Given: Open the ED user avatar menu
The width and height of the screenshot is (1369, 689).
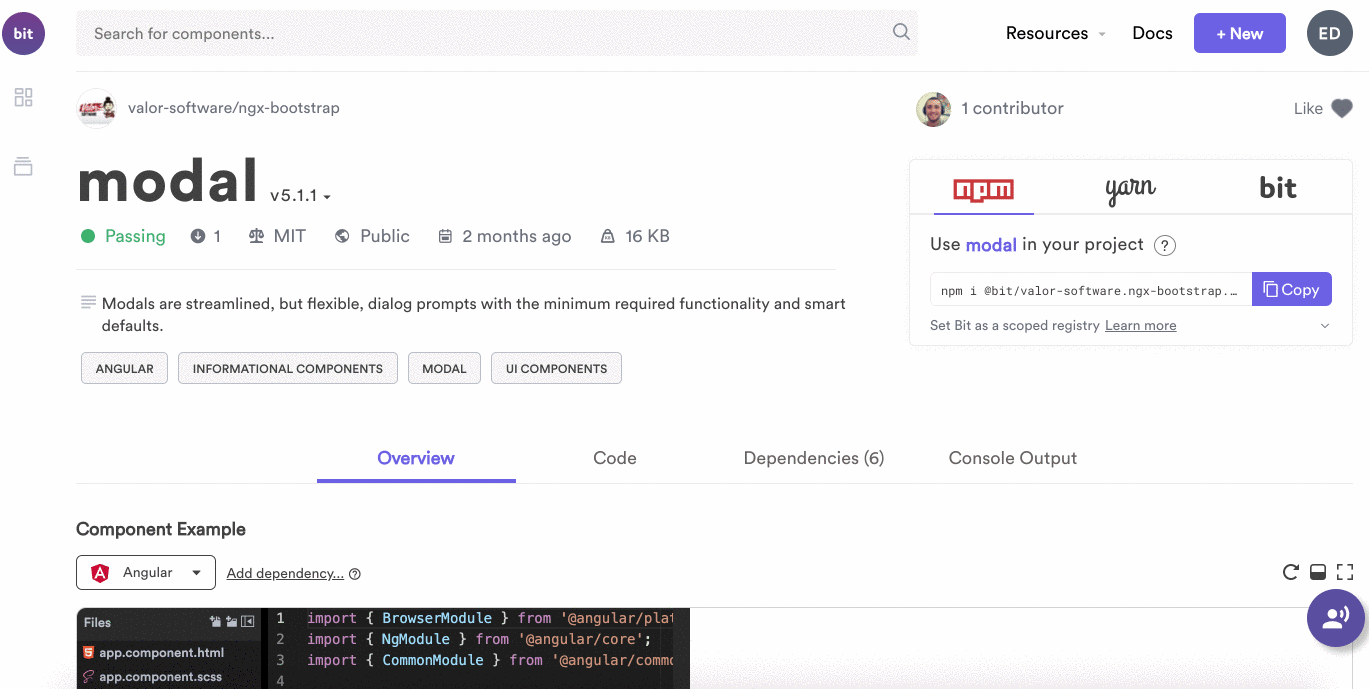Looking at the screenshot, I should pyautogui.click(x=1329, y=33).
